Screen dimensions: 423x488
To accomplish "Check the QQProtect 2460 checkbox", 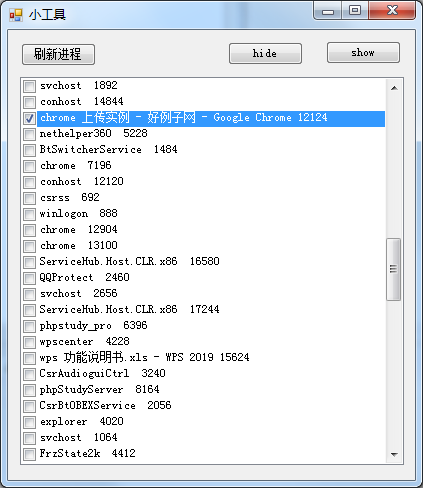I will coord(29,278).
